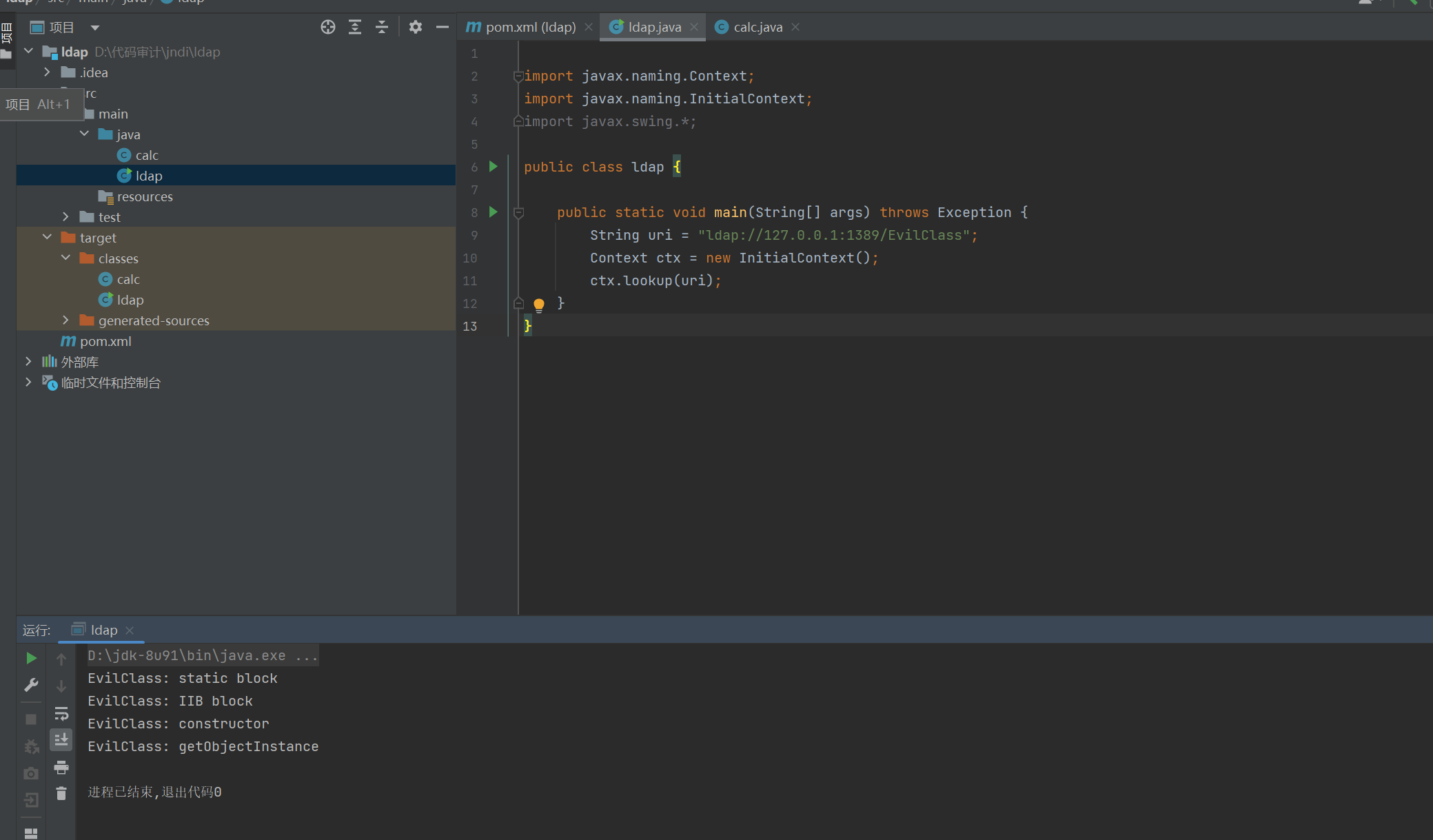Screen dimensions: 1433x840
Task: Click line number 13 in gutter
Action: (470, 326)
